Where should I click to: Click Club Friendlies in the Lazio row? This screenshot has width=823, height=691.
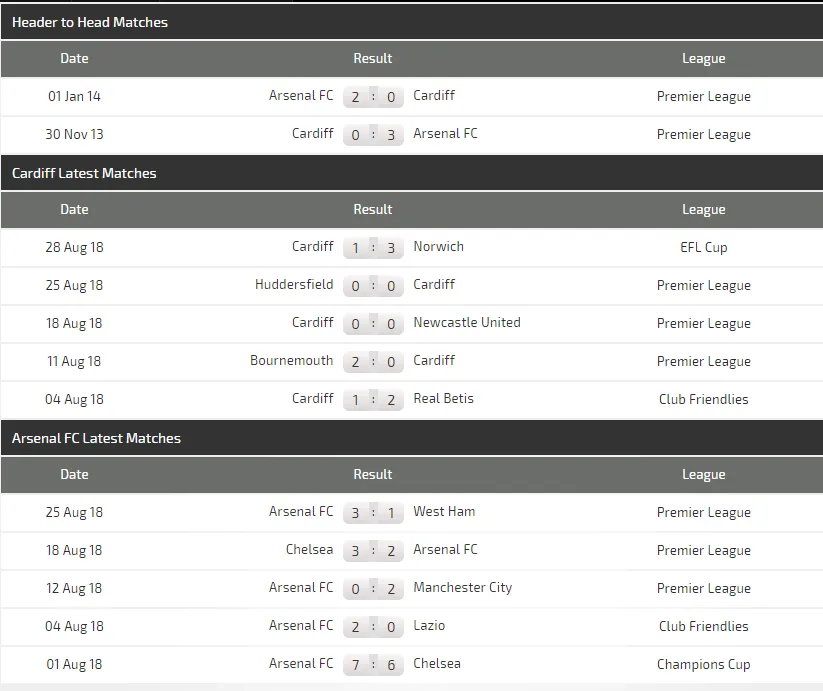point(703,626)
